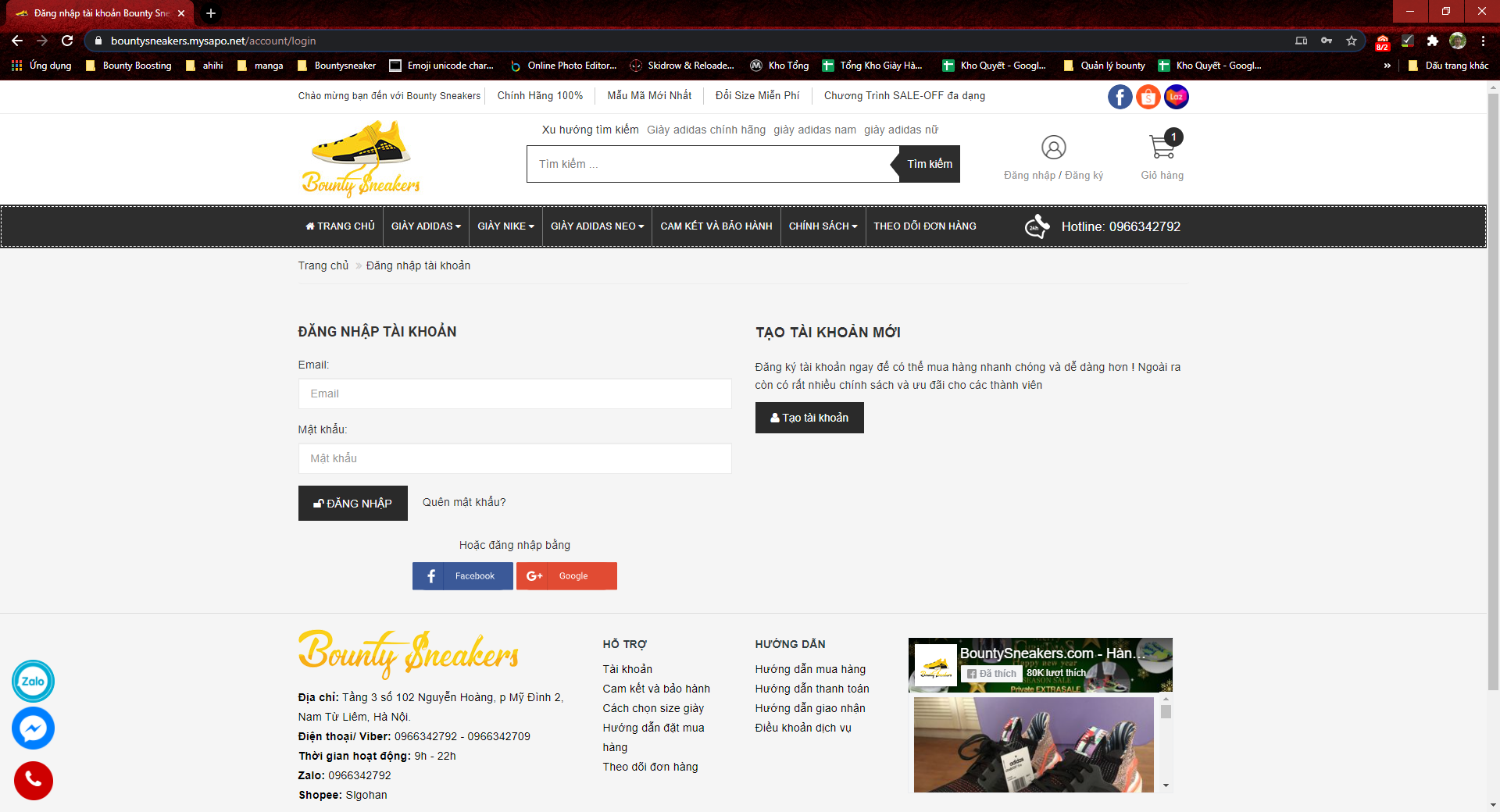This screenshot has height=812, width=1500.
Task: Log in with the Facebook button
Action: point(462,576)
